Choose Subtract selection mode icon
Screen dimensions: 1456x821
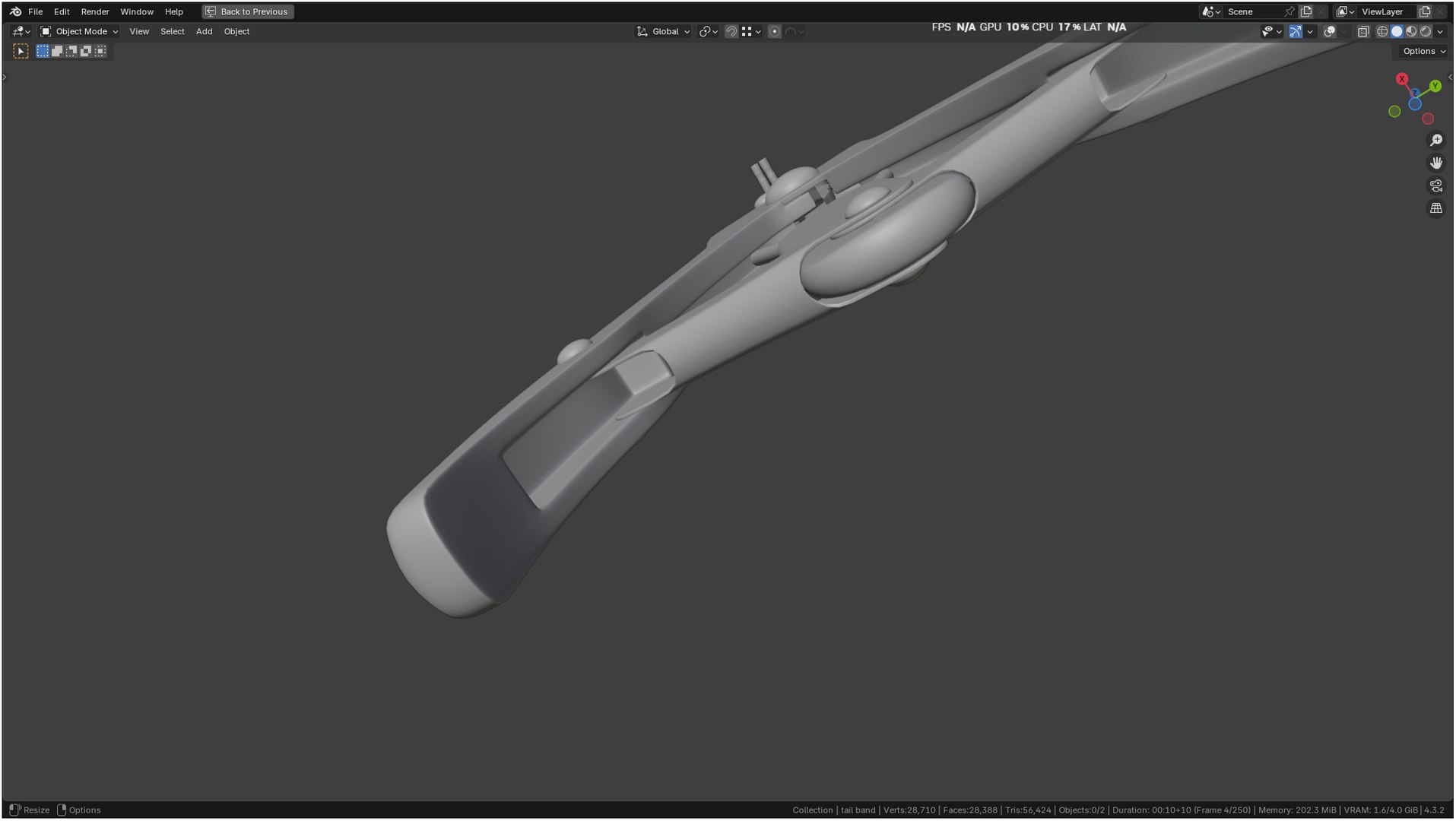point(71,51)
